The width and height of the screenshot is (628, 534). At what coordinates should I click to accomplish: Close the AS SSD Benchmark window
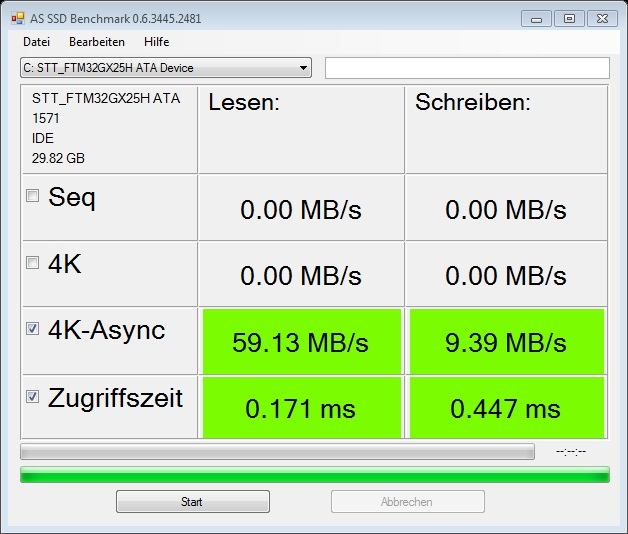pos(602,19)
